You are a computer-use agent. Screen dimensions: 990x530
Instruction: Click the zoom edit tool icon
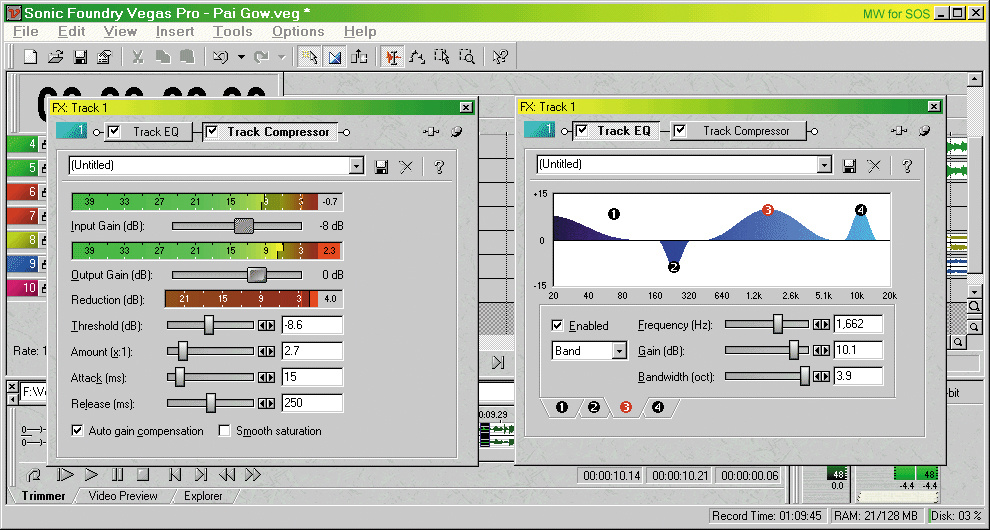tap(466, 57)
